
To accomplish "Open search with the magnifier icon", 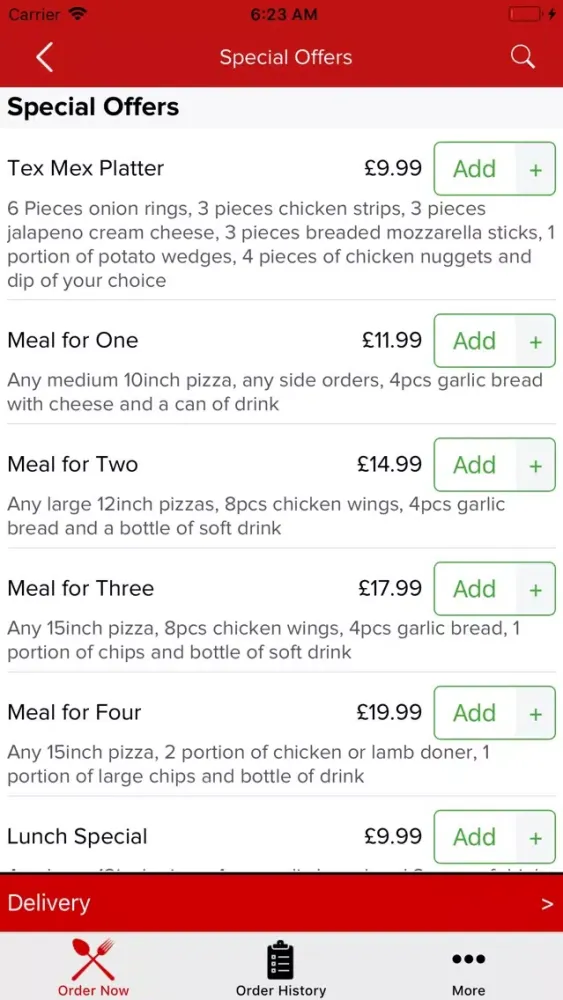I will [522, 57].
